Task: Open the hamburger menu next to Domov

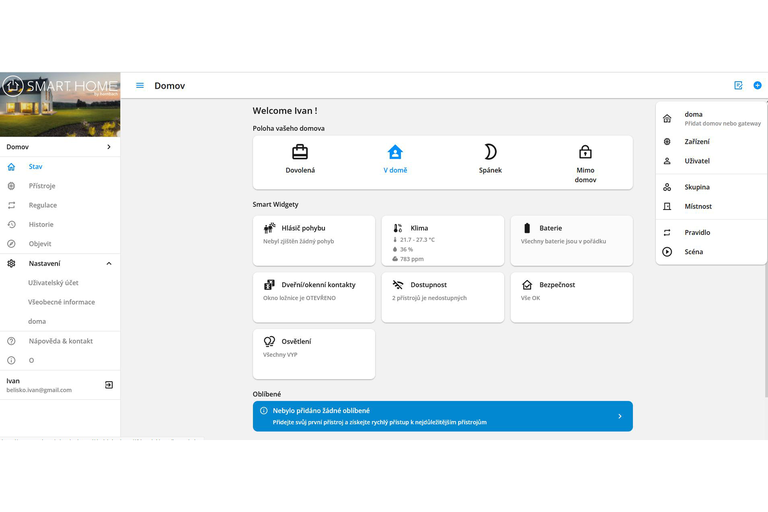Action: 140,86
